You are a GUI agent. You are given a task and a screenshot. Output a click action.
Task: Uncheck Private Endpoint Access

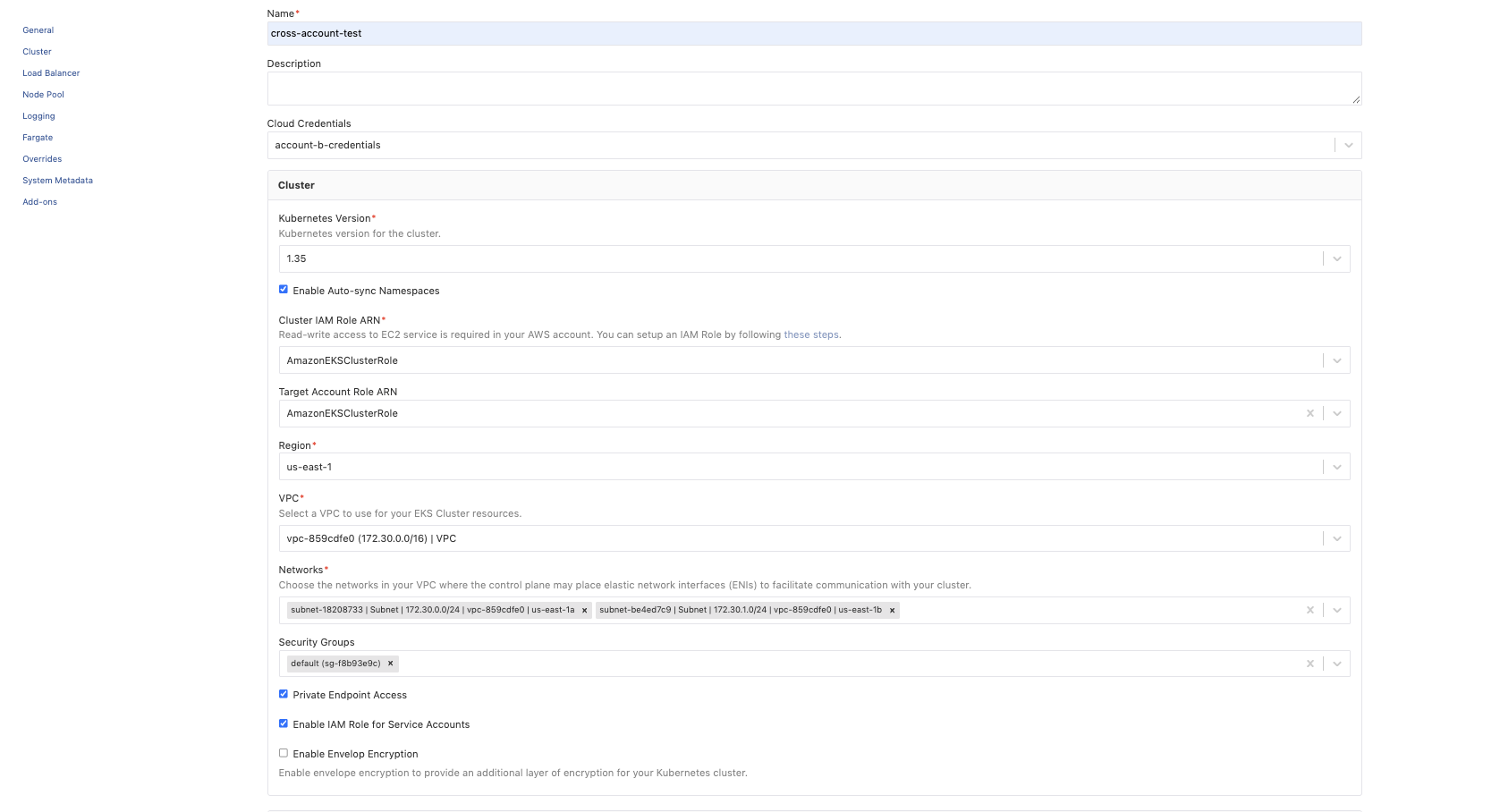(284, 694)
